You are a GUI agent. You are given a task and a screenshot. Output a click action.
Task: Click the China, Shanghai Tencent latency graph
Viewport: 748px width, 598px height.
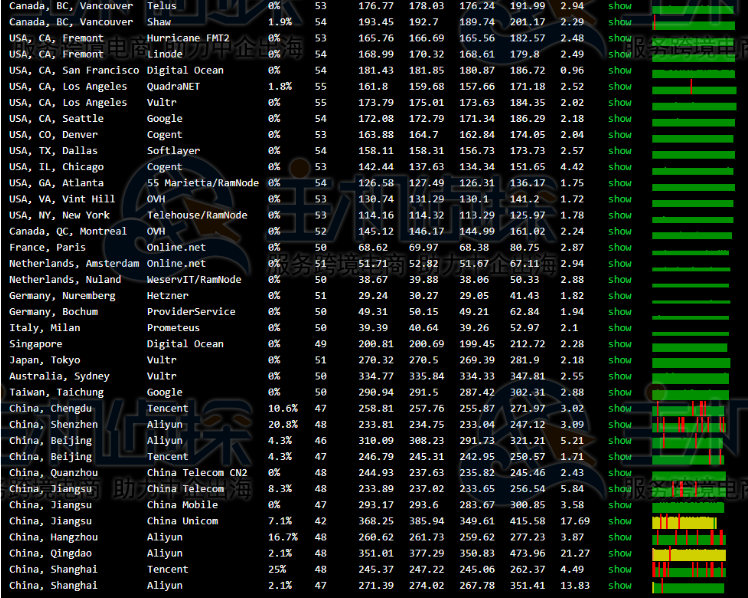[x=690, y=569]
